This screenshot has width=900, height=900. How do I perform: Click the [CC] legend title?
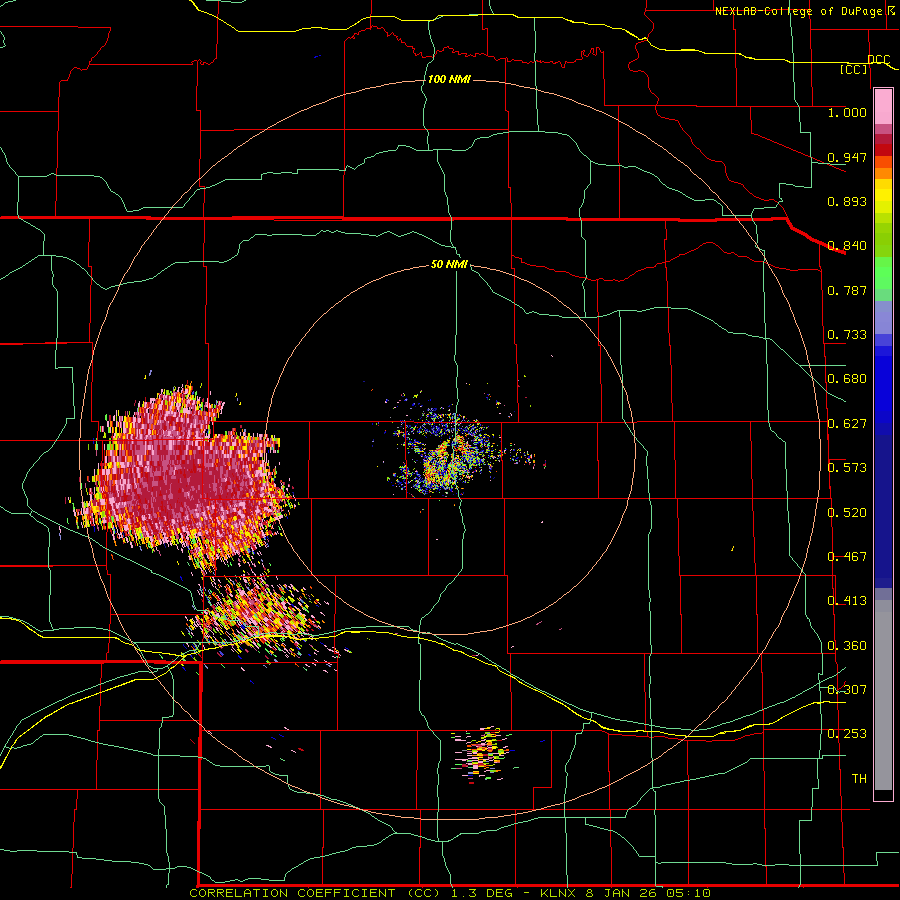click(854, 69)
